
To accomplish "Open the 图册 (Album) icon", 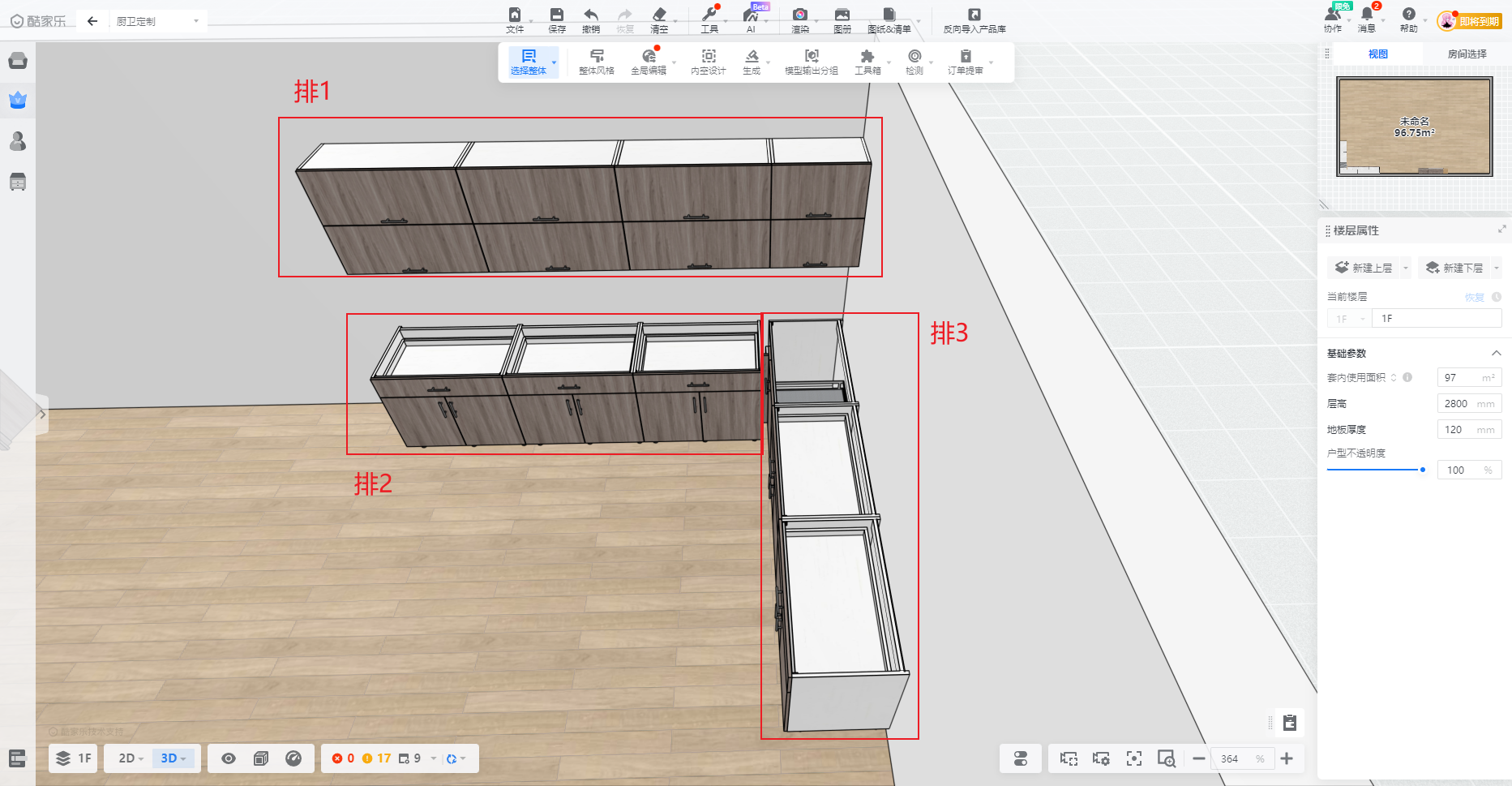I will [x=842, y=15].
